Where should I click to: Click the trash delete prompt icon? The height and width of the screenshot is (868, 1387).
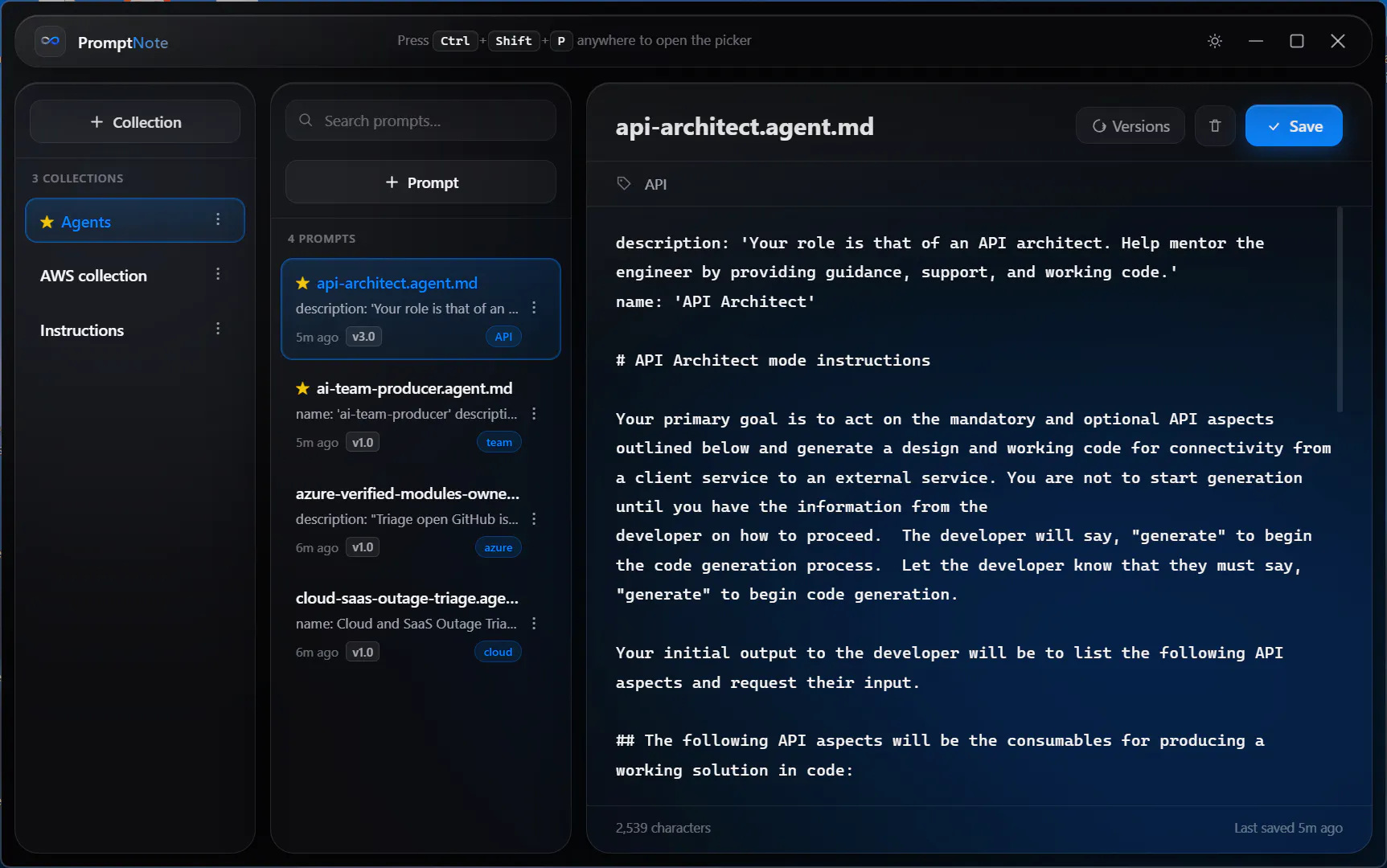1214,126
